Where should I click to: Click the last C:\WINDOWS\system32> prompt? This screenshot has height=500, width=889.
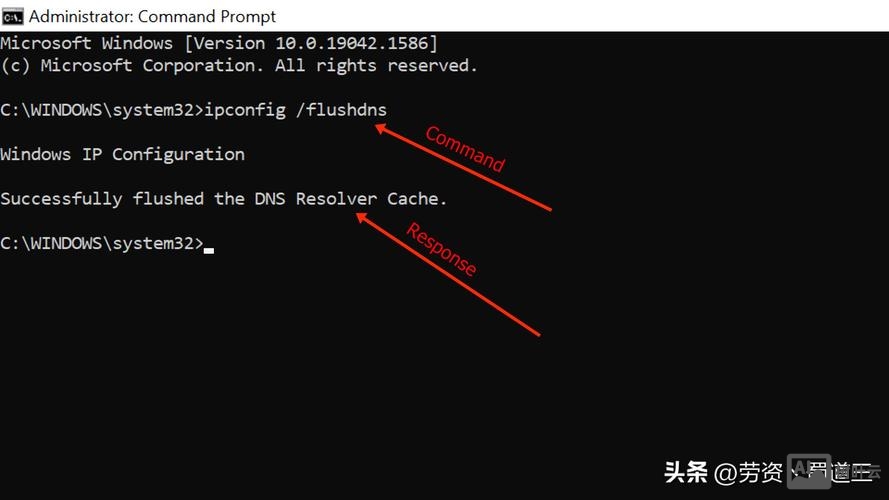[102, 244]
